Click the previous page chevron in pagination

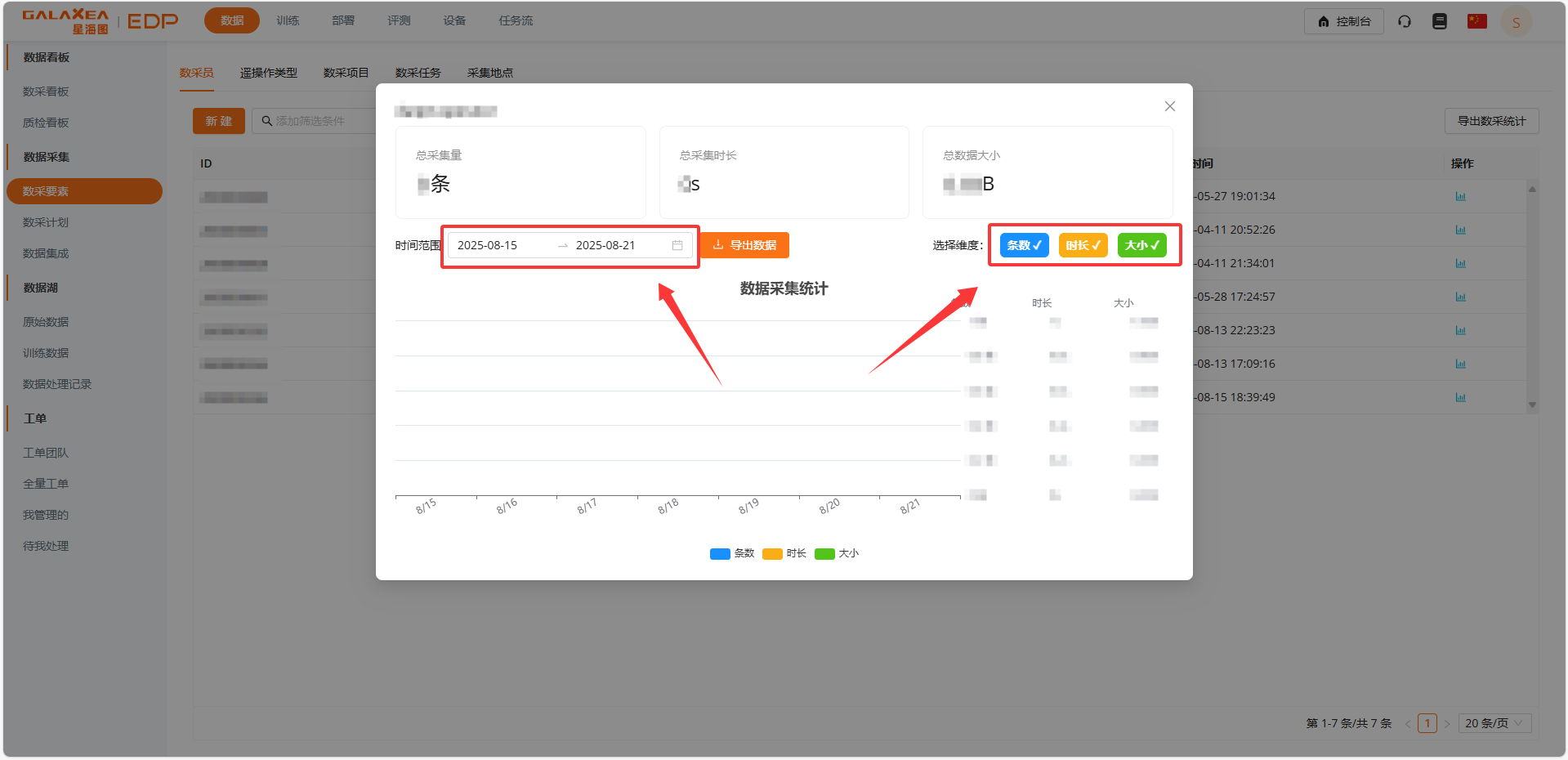[1407, 722]
